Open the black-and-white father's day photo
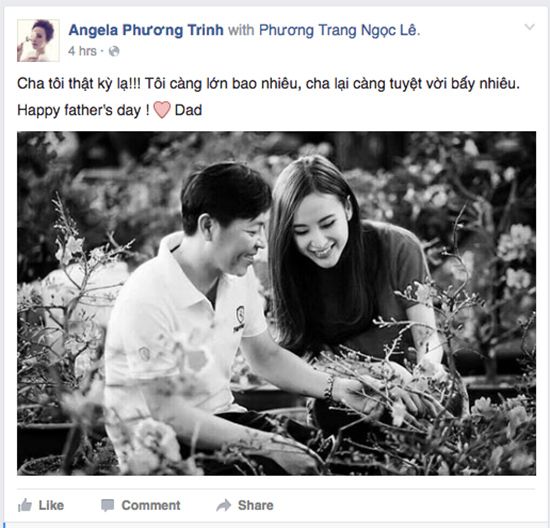The image size is (550, 528). click(276, 303)
